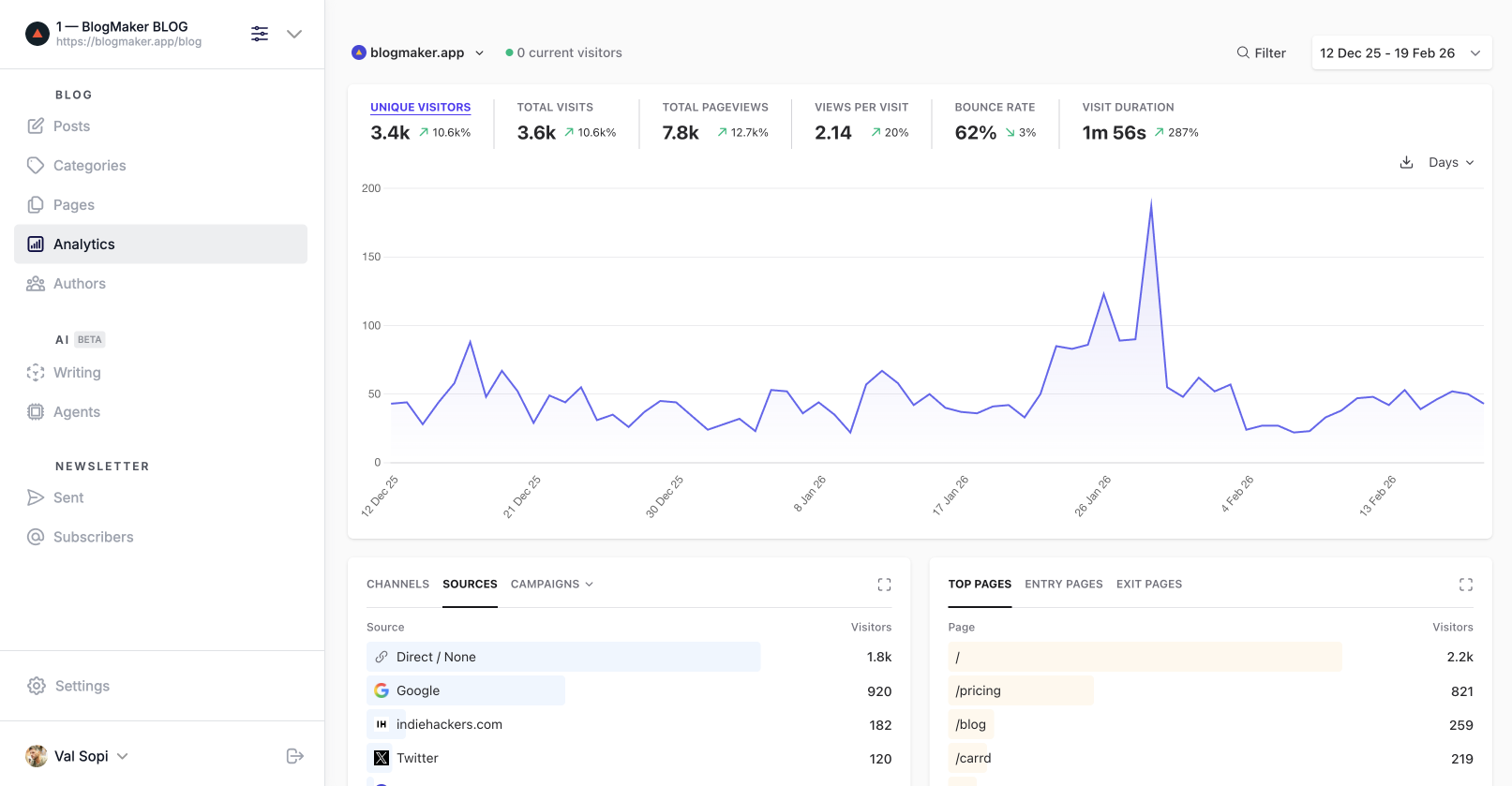Switch to the Channels tab

397,585
